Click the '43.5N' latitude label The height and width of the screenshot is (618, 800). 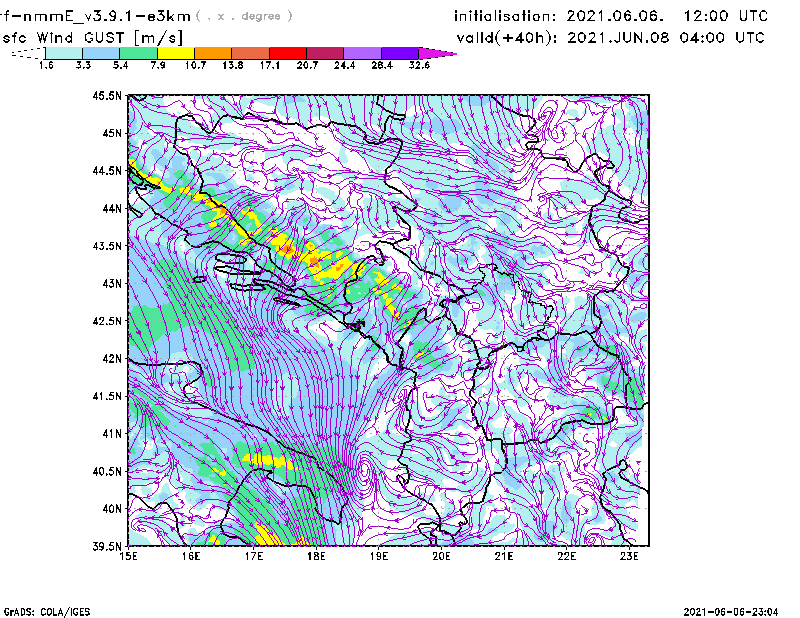[107, 246]
